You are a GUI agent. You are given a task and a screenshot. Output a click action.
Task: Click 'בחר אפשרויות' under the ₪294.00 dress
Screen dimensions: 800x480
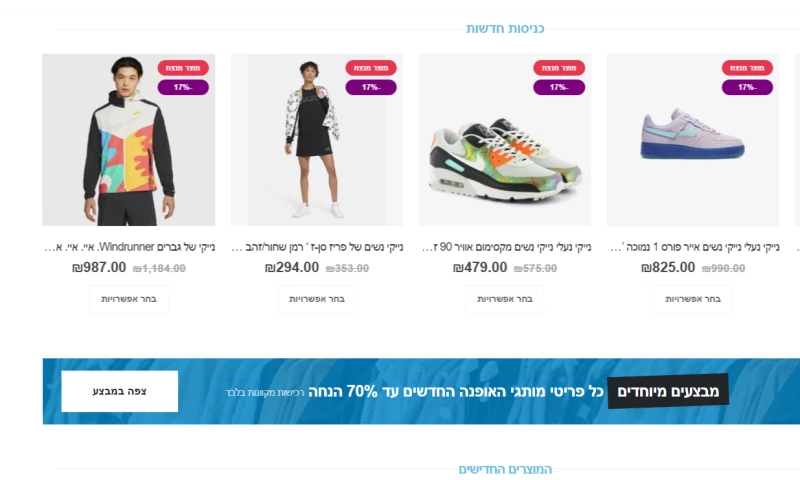[x=317, y=299]
